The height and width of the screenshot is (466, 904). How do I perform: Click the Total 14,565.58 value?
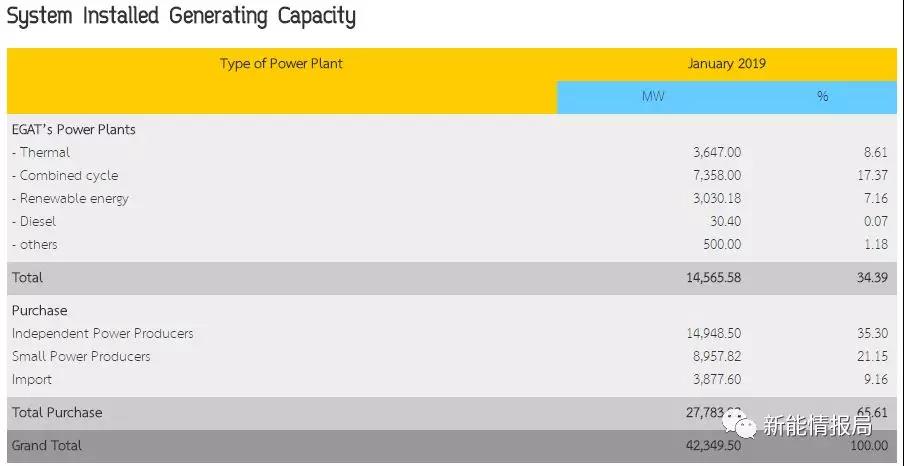point(714,277)
